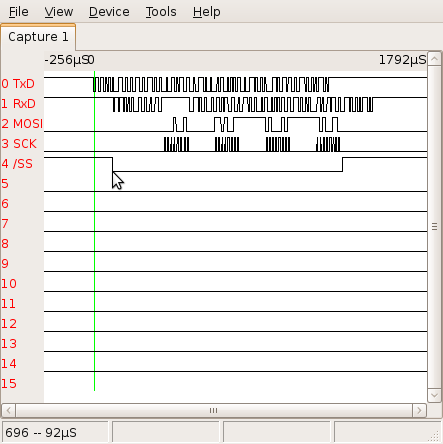Open the File menu

point(18,12)
